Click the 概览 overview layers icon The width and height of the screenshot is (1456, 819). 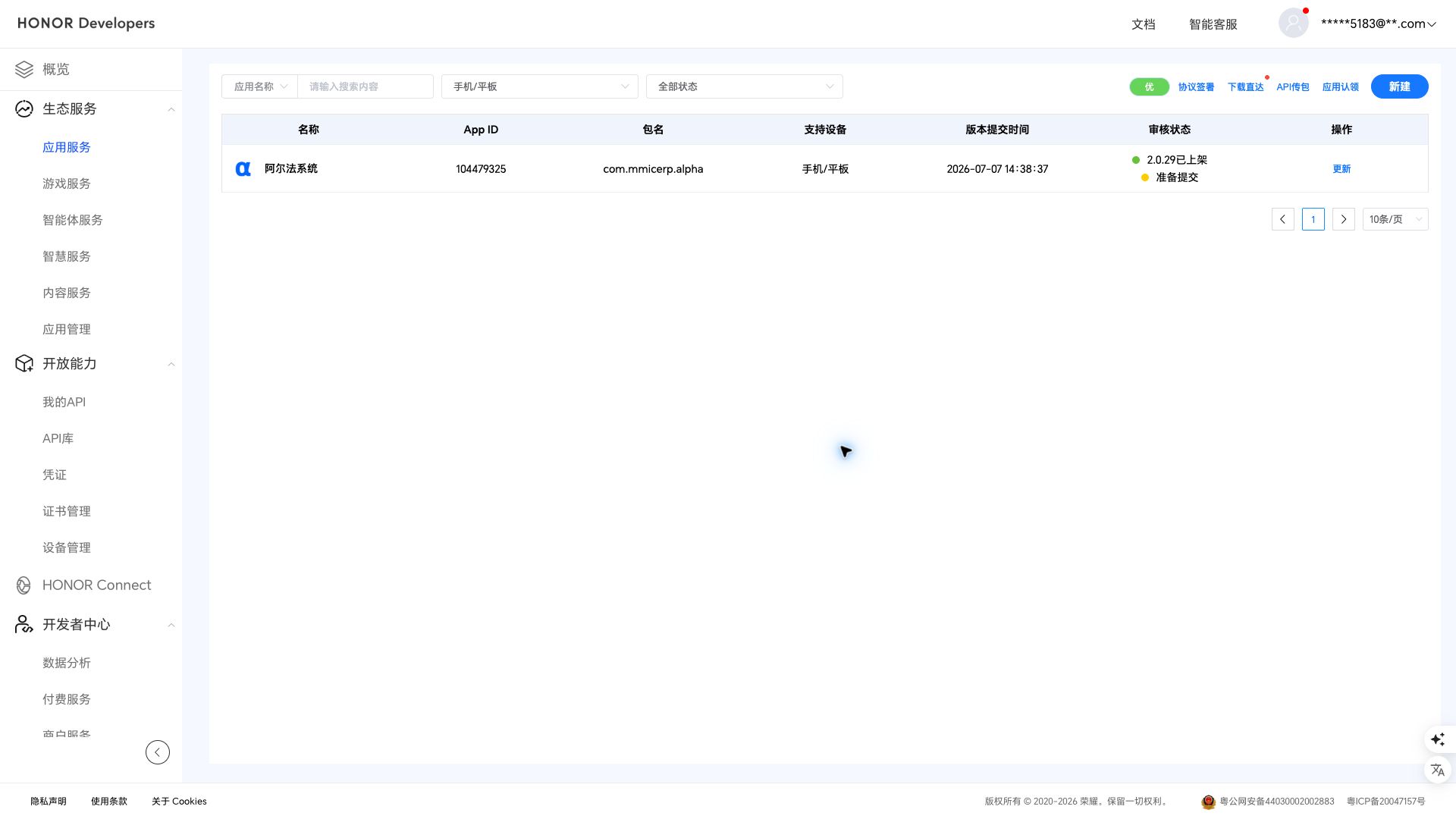[x=24, y=69]
